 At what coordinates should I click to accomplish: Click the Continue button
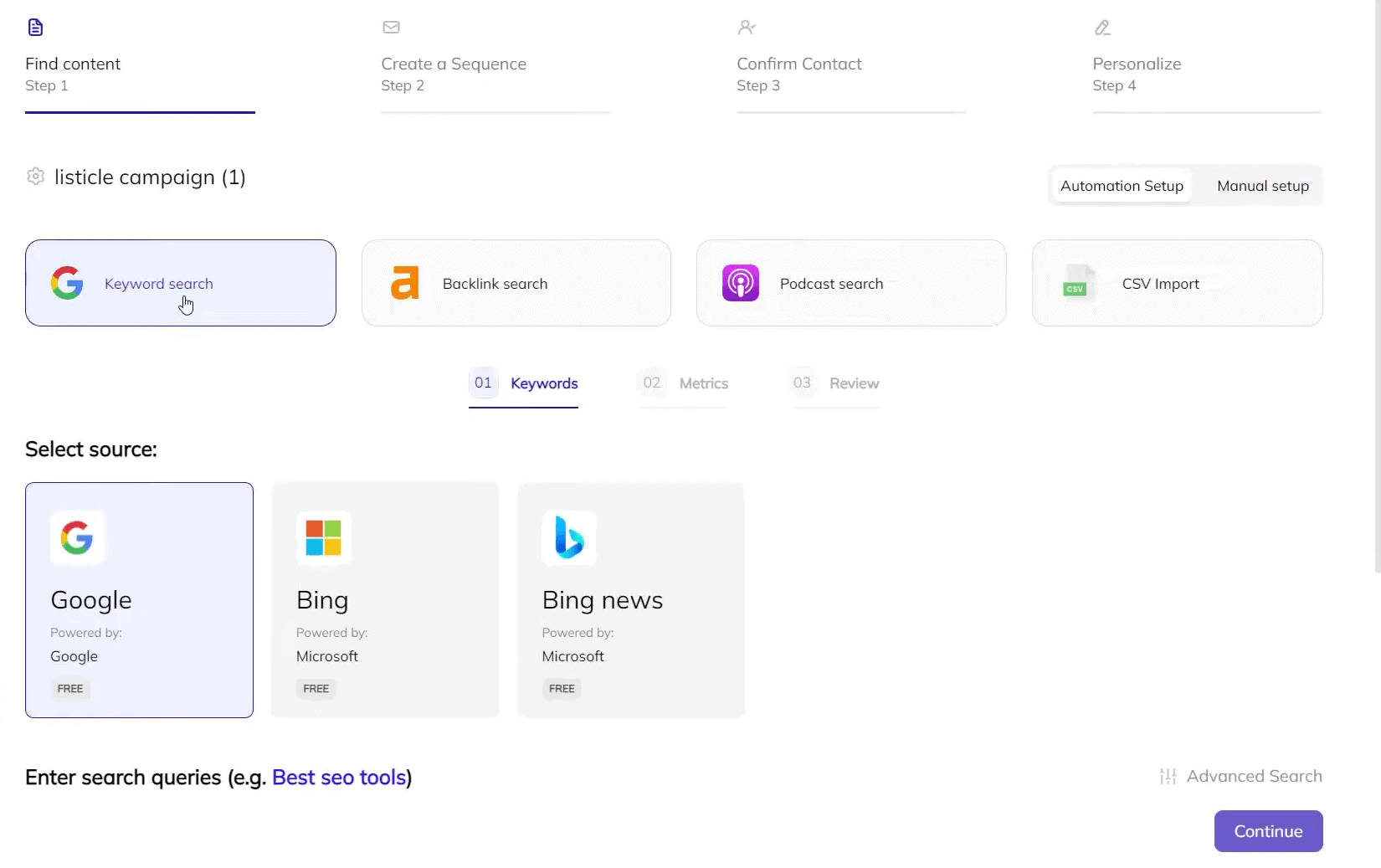[1268, 831]
